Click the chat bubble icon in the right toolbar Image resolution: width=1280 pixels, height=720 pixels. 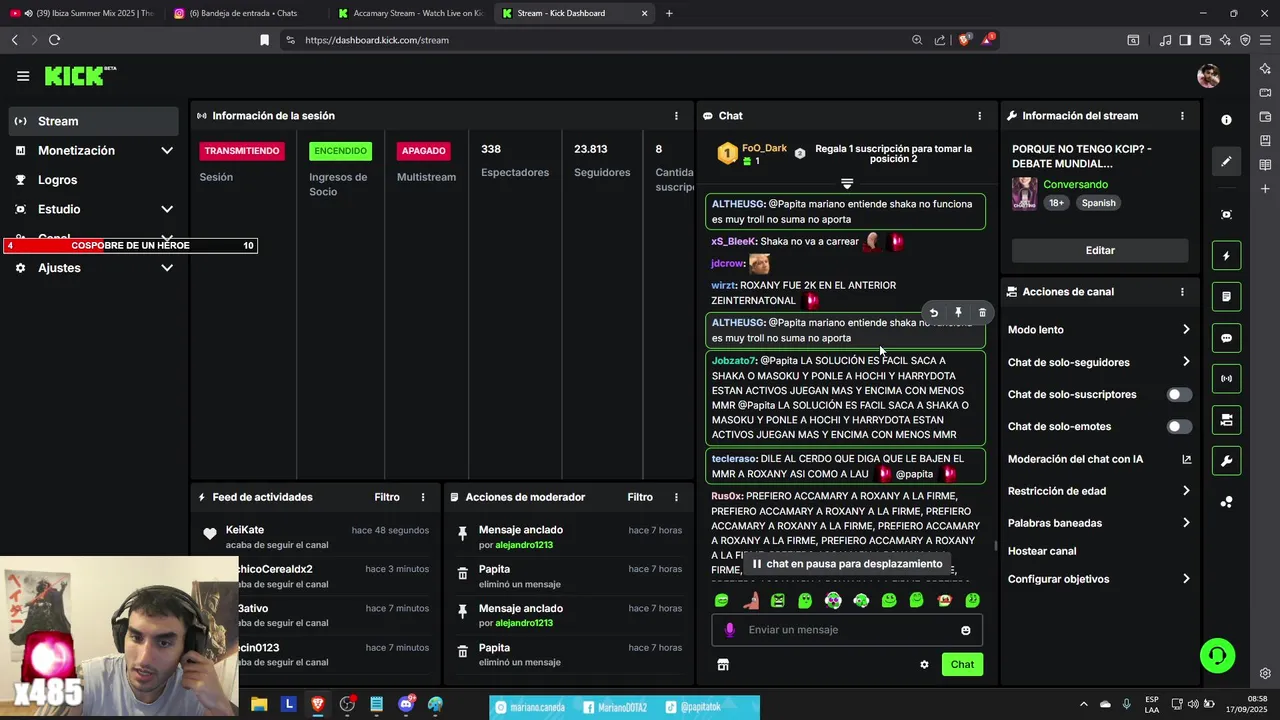click(1226, 338)
